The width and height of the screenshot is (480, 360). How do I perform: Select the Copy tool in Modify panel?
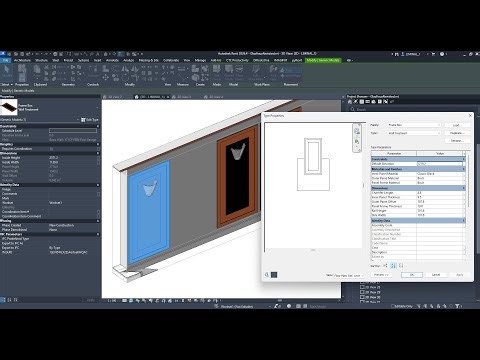tap(115, 78)
